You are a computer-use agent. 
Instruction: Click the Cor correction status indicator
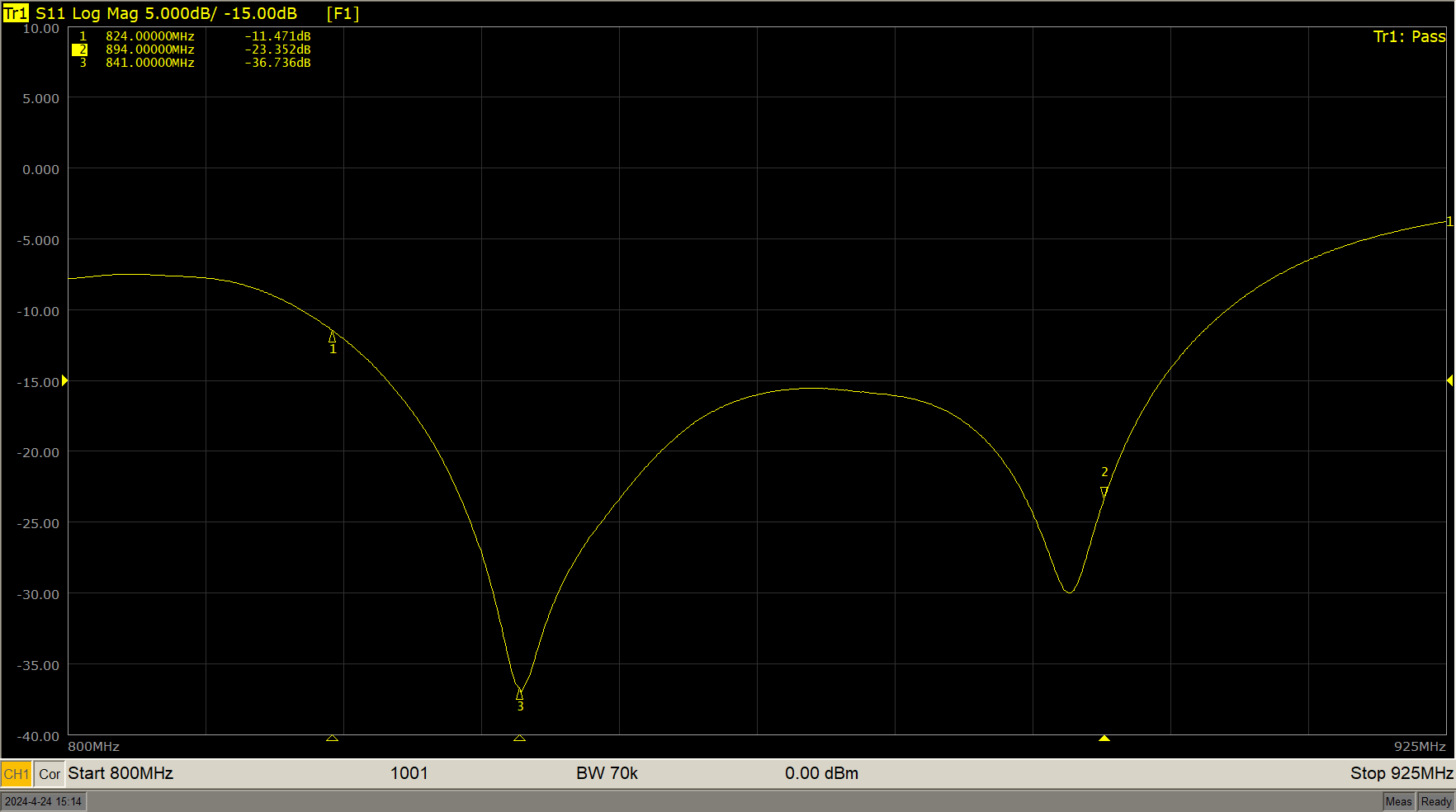[50, 774]
